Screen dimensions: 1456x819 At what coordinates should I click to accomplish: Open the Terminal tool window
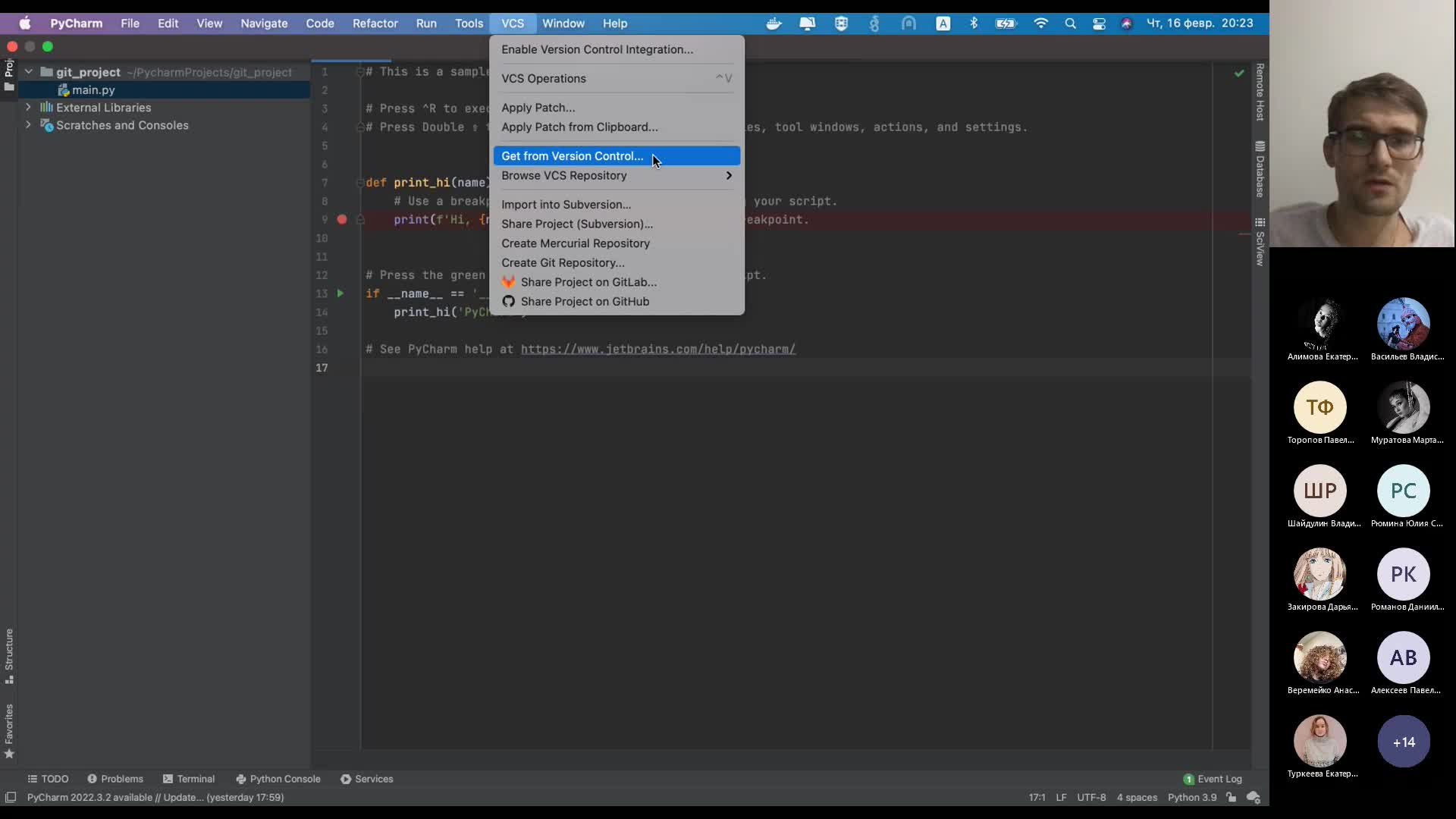pyautogui.click(x=189, y=779)
